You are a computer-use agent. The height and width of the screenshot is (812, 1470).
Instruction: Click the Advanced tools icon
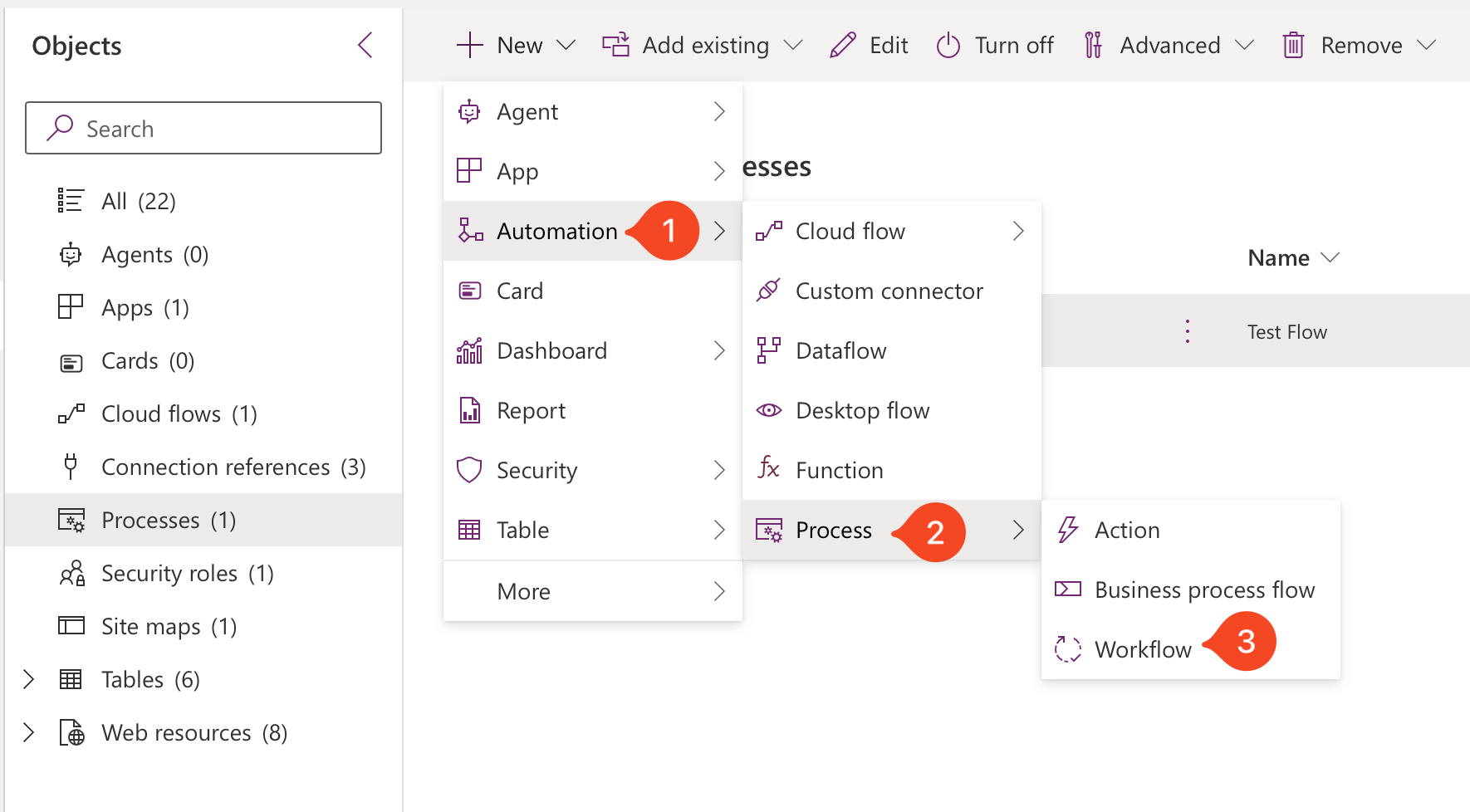pyautogui.click(x=1093, y=45)
